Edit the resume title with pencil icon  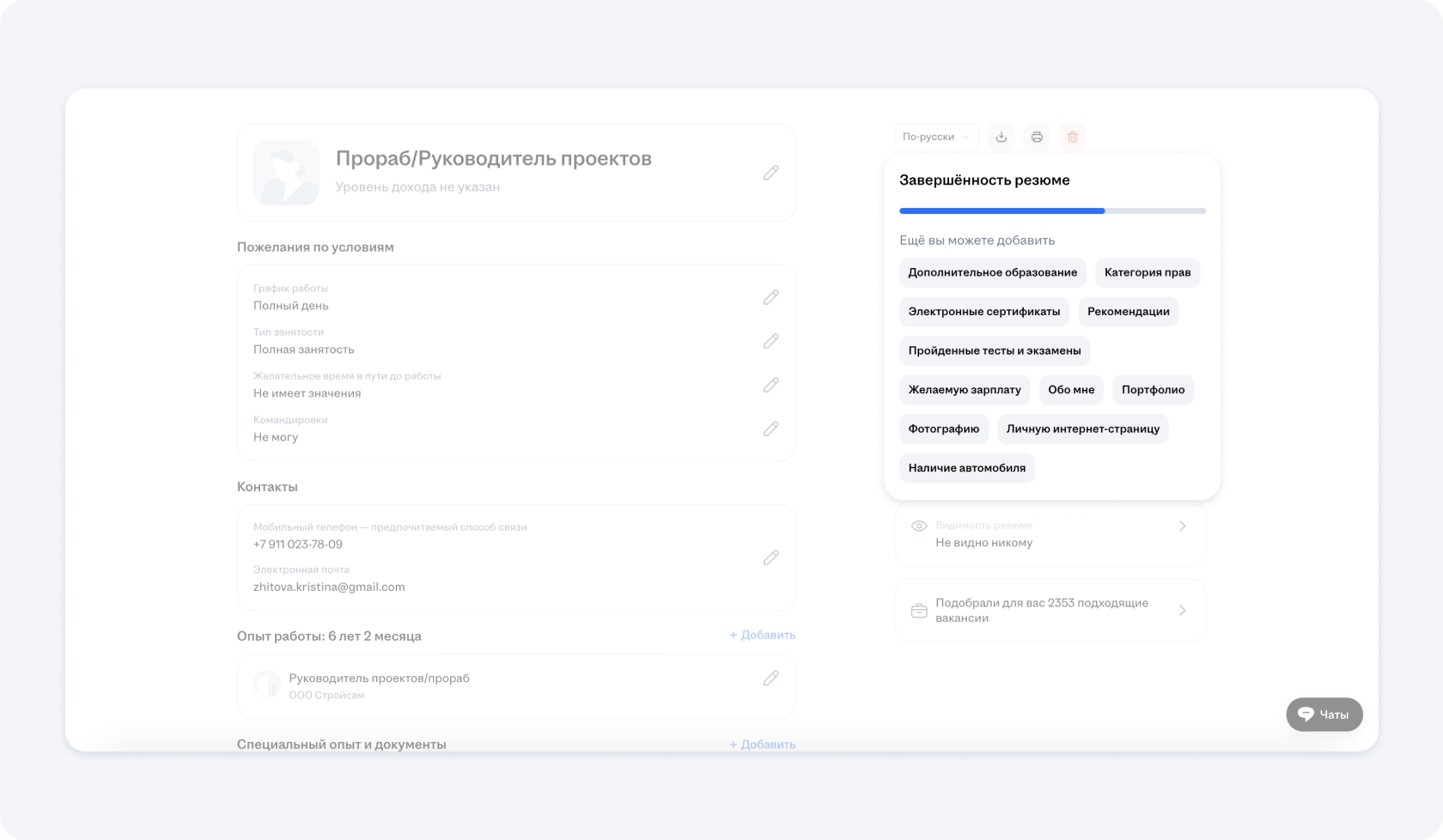click(770, 173)
